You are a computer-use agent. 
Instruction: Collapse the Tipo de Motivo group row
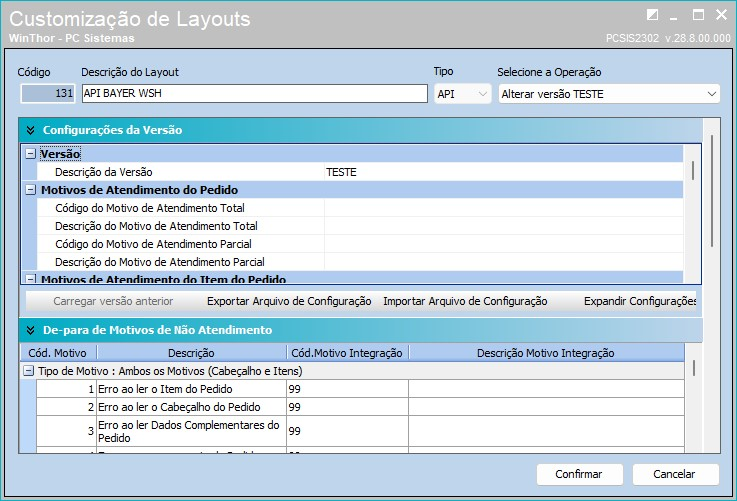[29, 371]
